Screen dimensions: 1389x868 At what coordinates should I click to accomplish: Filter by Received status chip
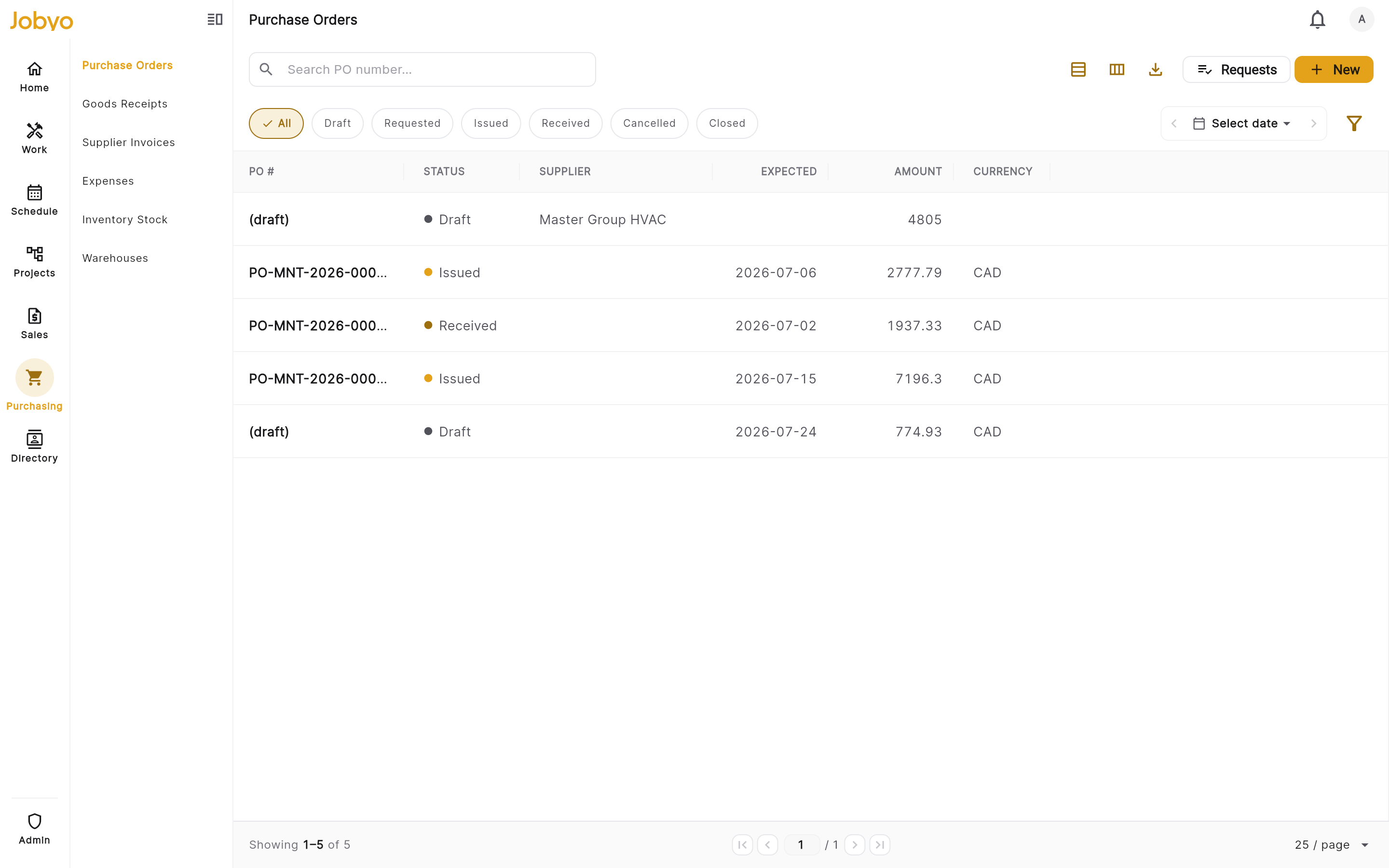point(565,123)
